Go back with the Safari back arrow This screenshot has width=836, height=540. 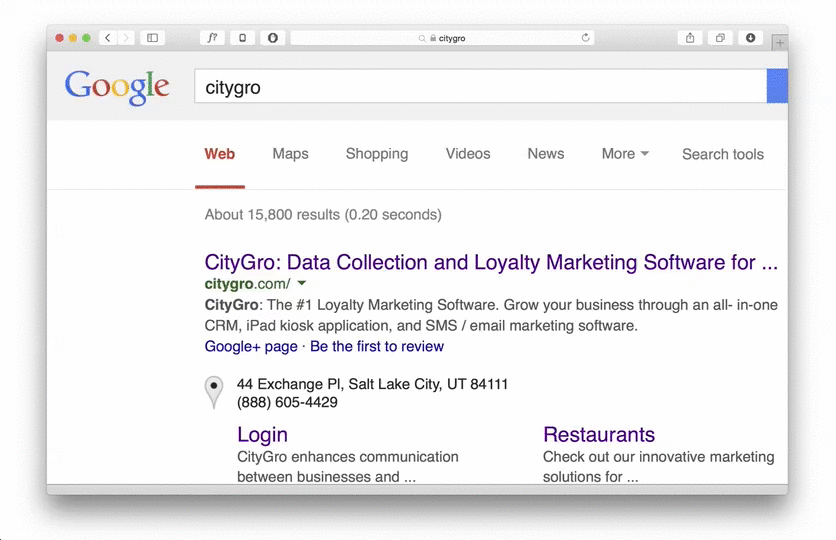[x=108, y=38]
